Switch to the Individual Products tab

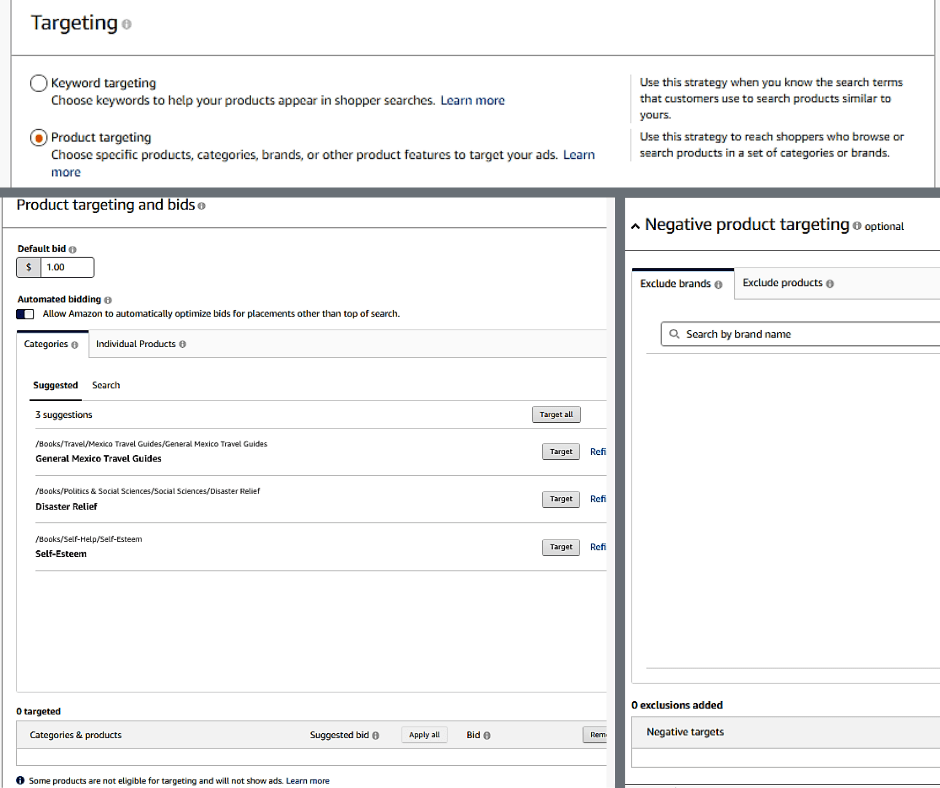[x=135, y=344]
